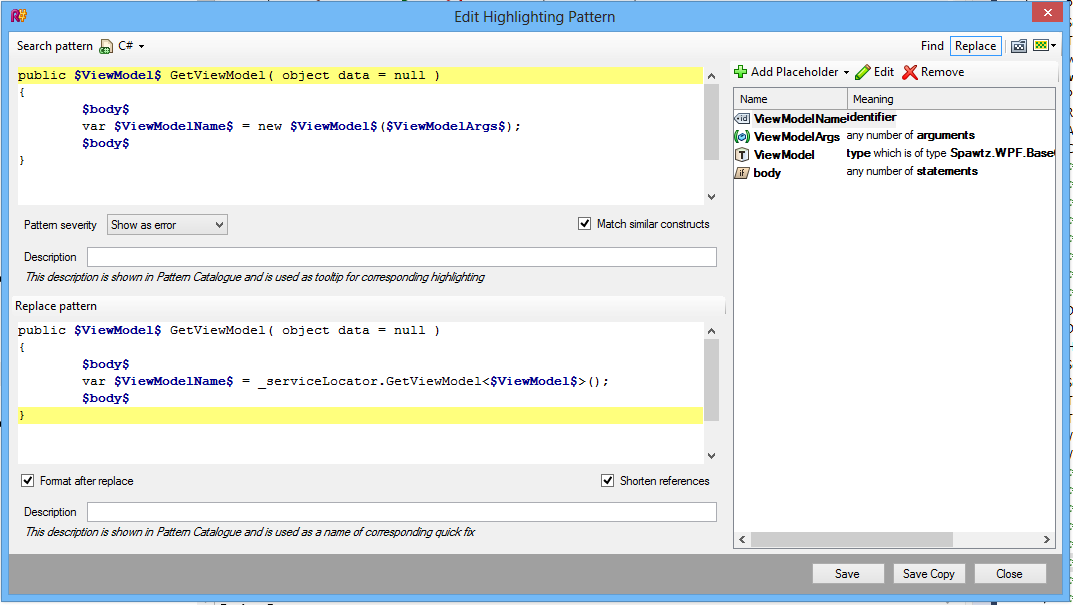This screenshot has width=1073, height=606.
Task: Click the green plus Add Placeholder icon
Action: pos(740,72)
